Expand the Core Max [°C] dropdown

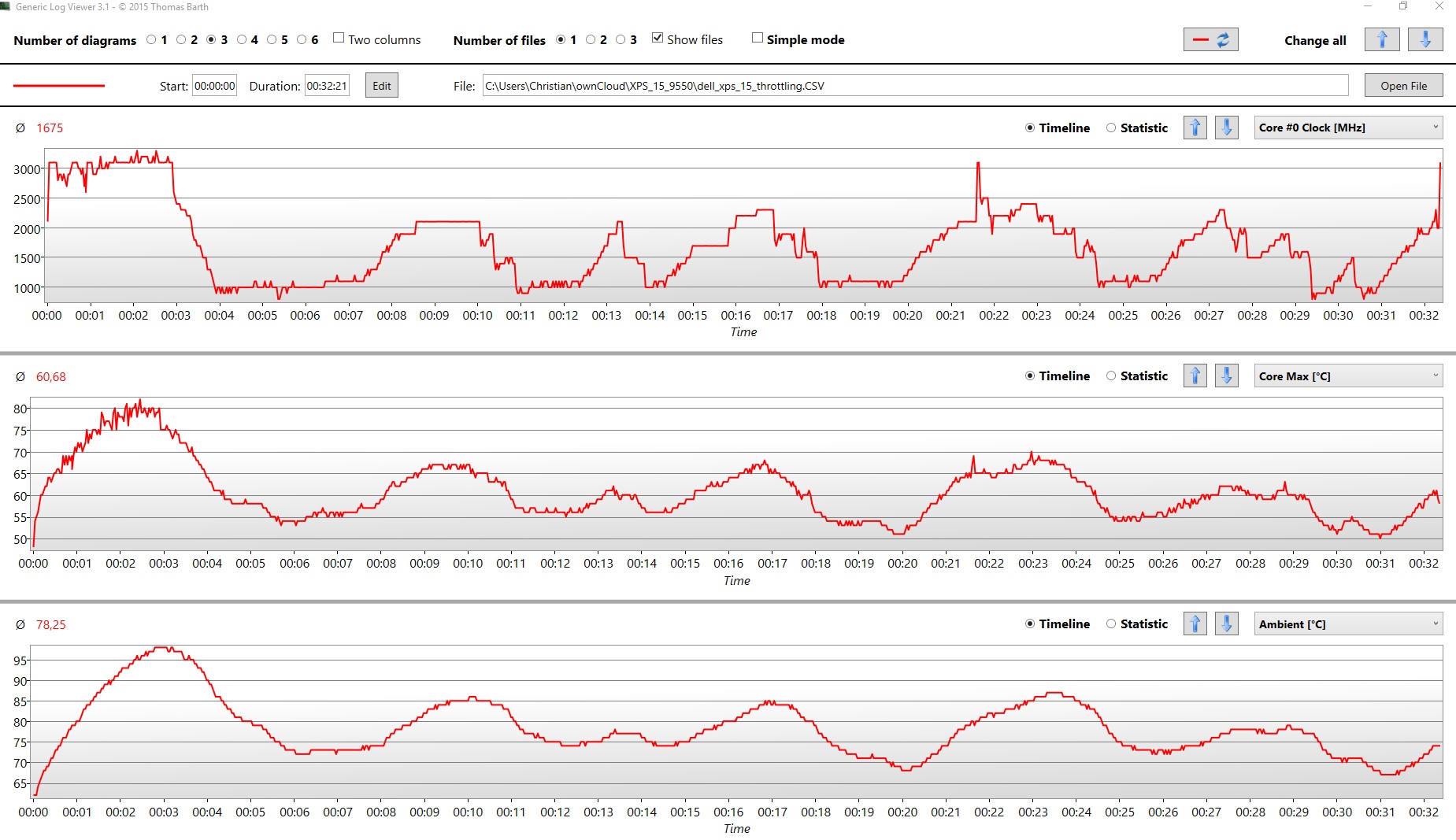(1347, 376)
